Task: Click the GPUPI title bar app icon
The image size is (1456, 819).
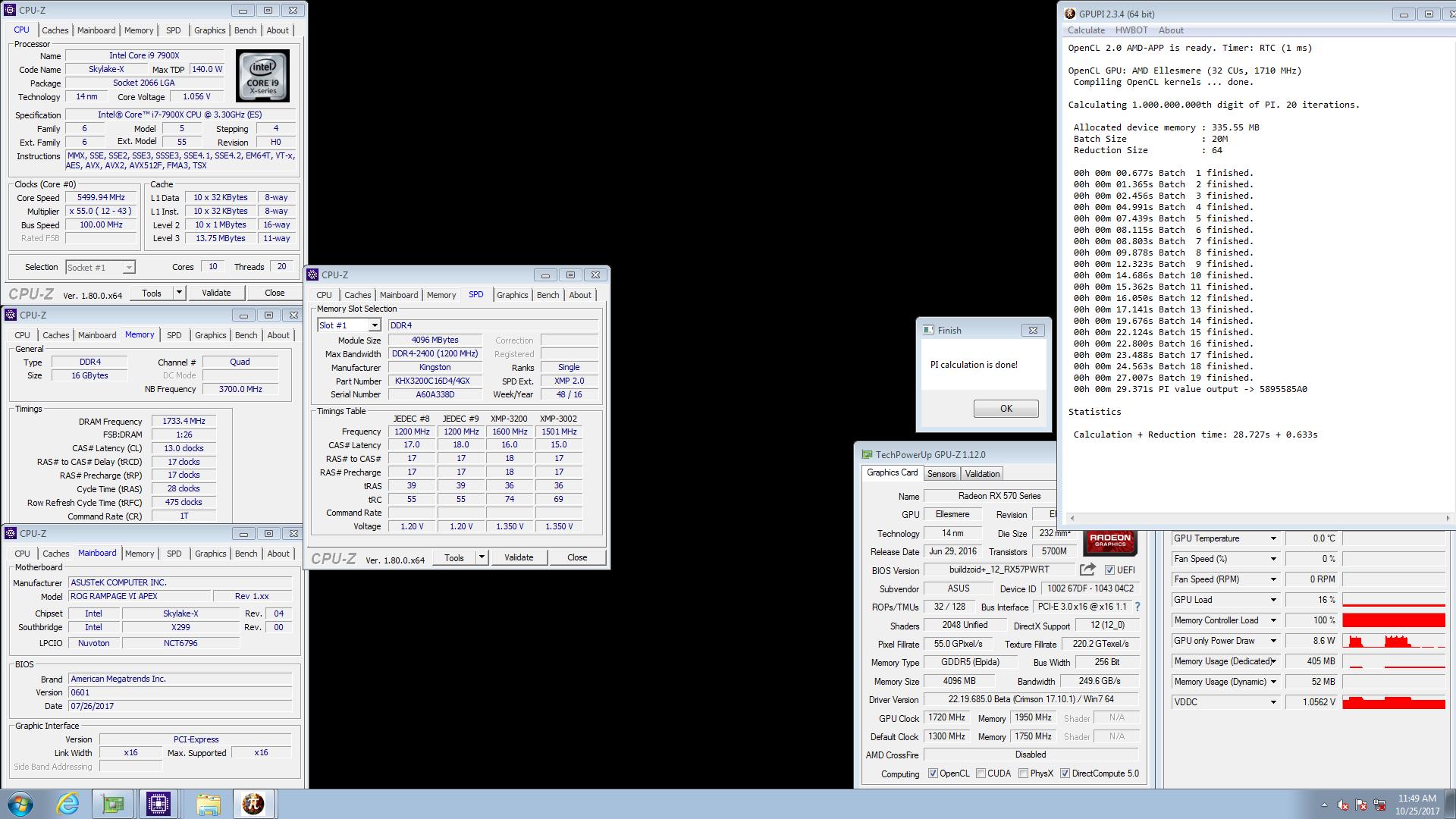Action: [1069, 14]
